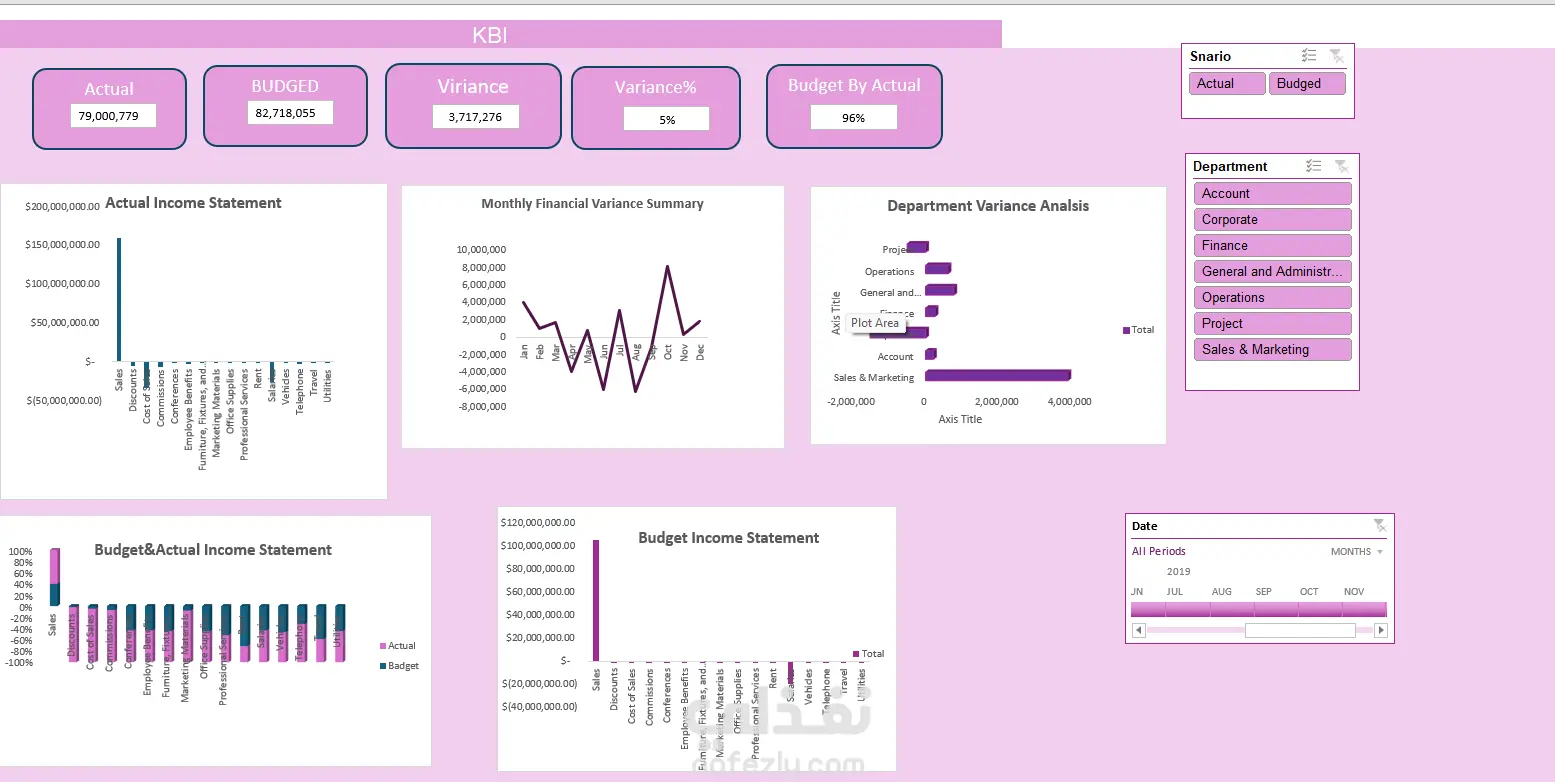Click the Sales bar in Budget Income Statement
Viewport: 1555px width, 782px height.
coord(596,600)
